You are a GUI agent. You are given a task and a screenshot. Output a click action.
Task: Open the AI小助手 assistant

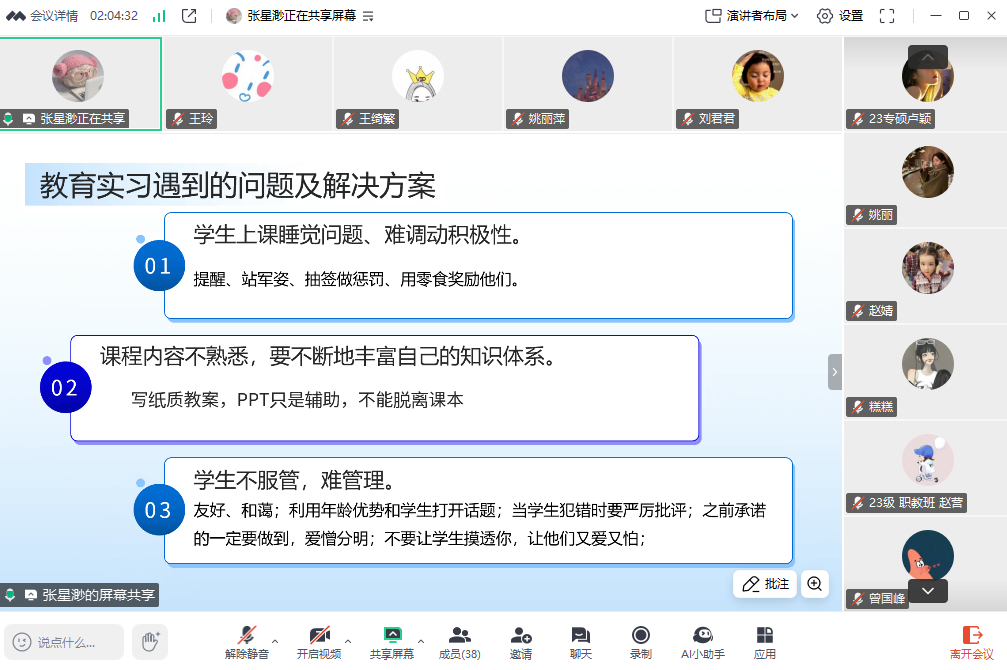(702, 636)
